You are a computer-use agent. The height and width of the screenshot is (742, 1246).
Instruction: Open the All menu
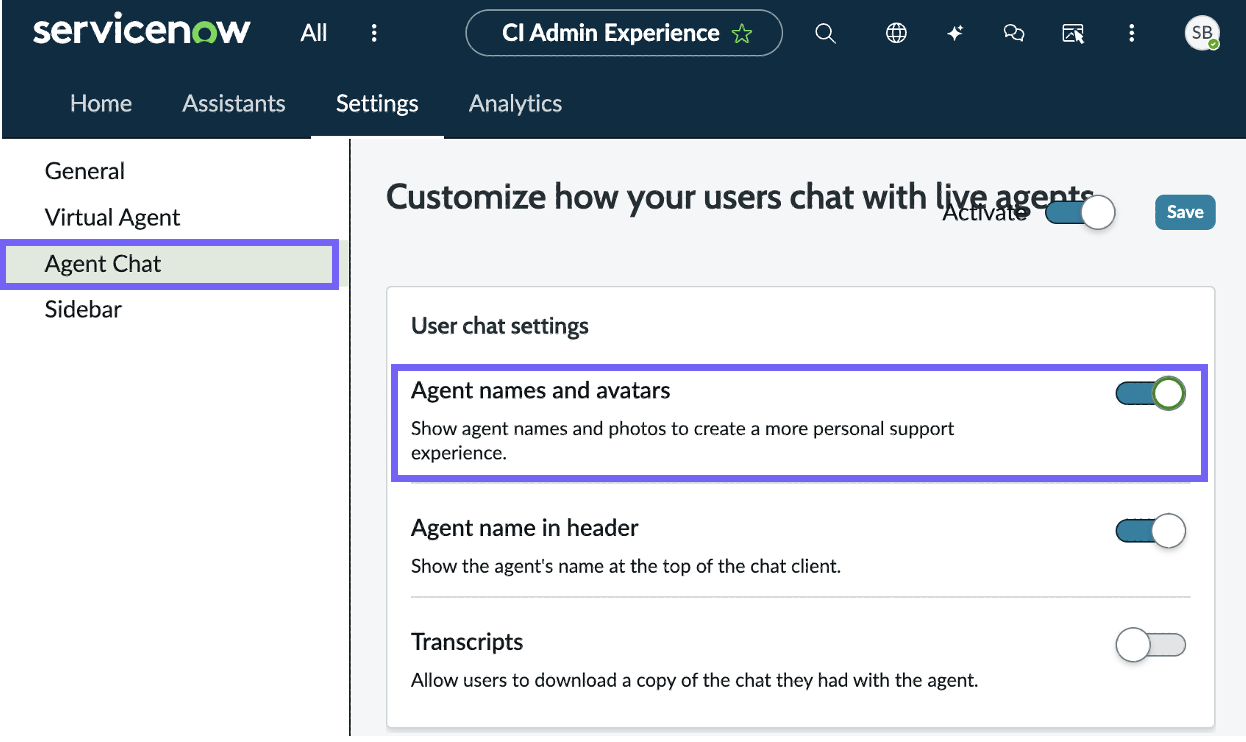[x=314, y=33]
